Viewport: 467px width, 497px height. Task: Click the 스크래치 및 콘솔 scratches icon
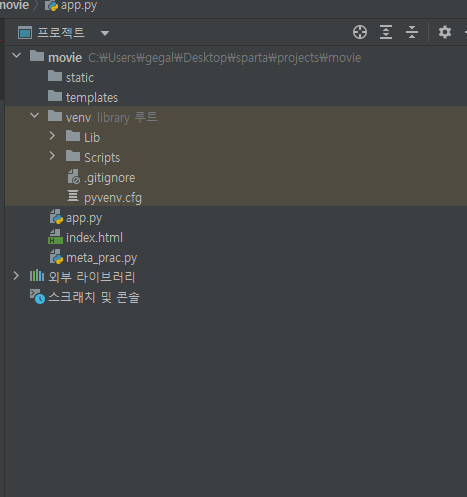pyautogui.click(x=37, y=296)
